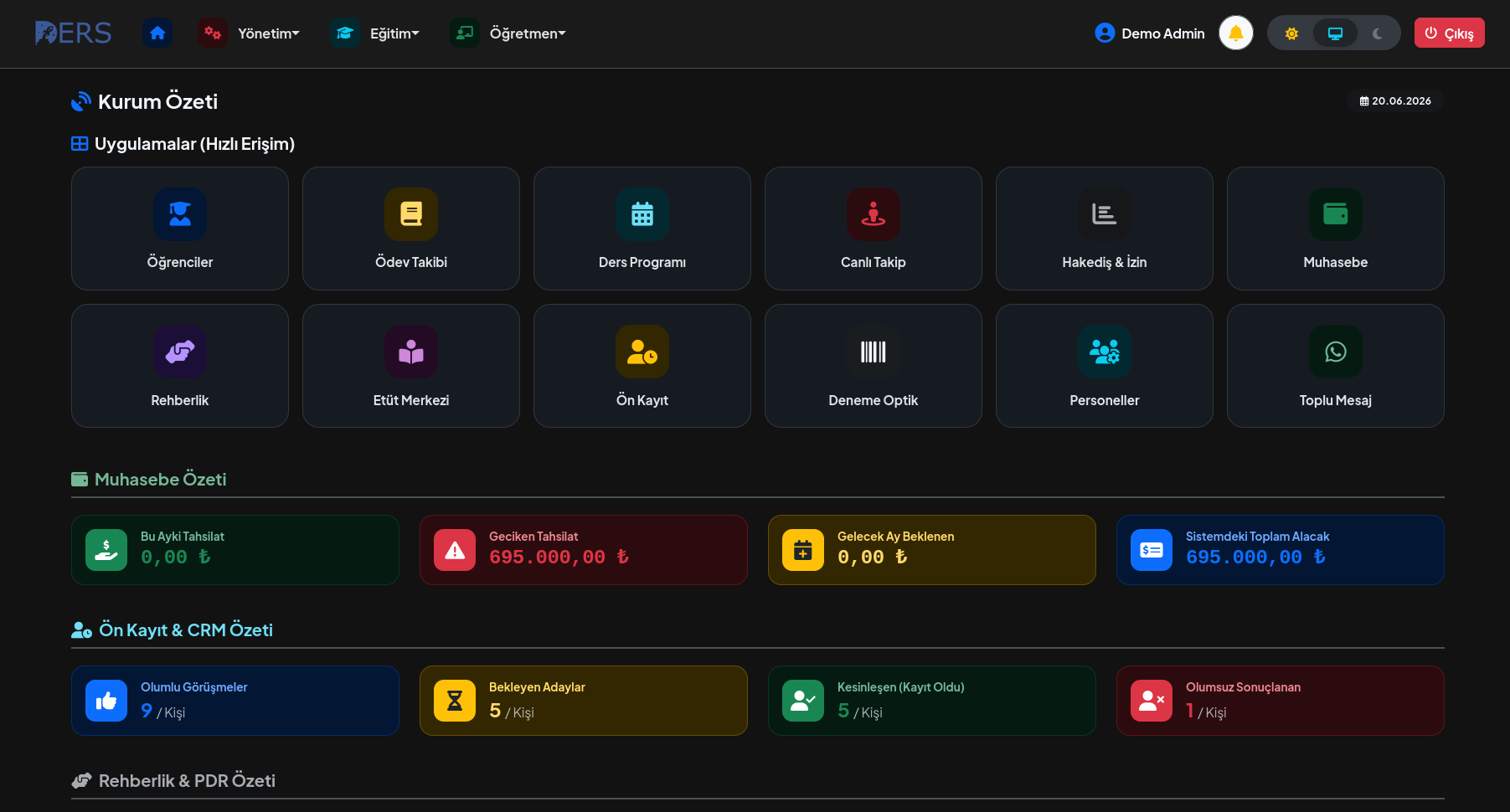This screenshot has width=1510, height=812.
Task: Open the Rehberlik handshake icon
Action: pyautogui.click(x=180, y=352)
